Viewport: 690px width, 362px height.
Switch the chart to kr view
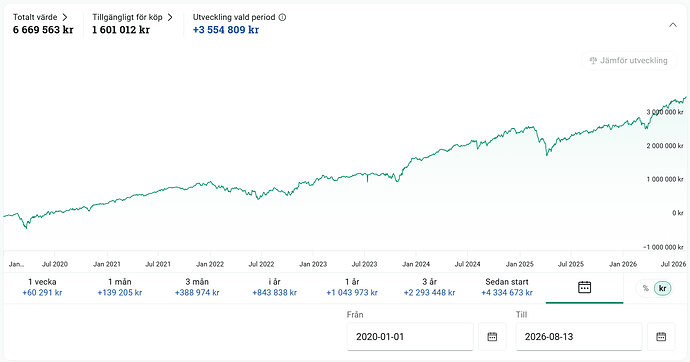click(662, 289)
